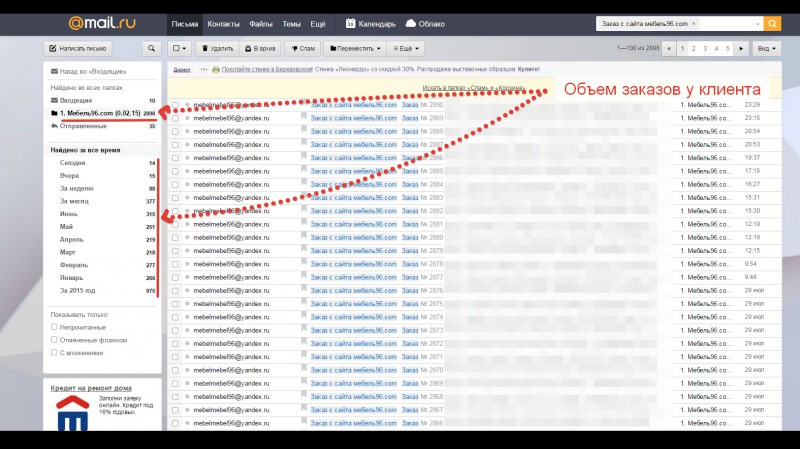Open select-all checkbox dropdown
This screenshot has height=449, width=800.
179,48
